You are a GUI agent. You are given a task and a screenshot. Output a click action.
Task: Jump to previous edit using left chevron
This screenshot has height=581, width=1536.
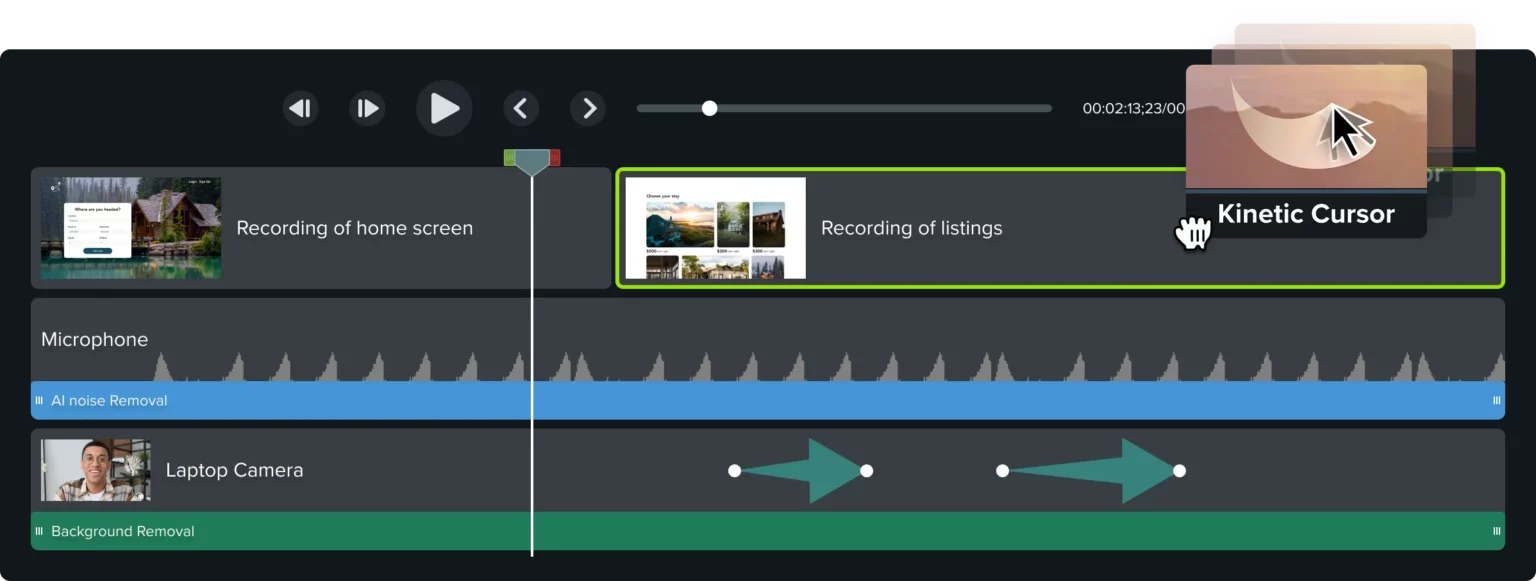point(521,108)
